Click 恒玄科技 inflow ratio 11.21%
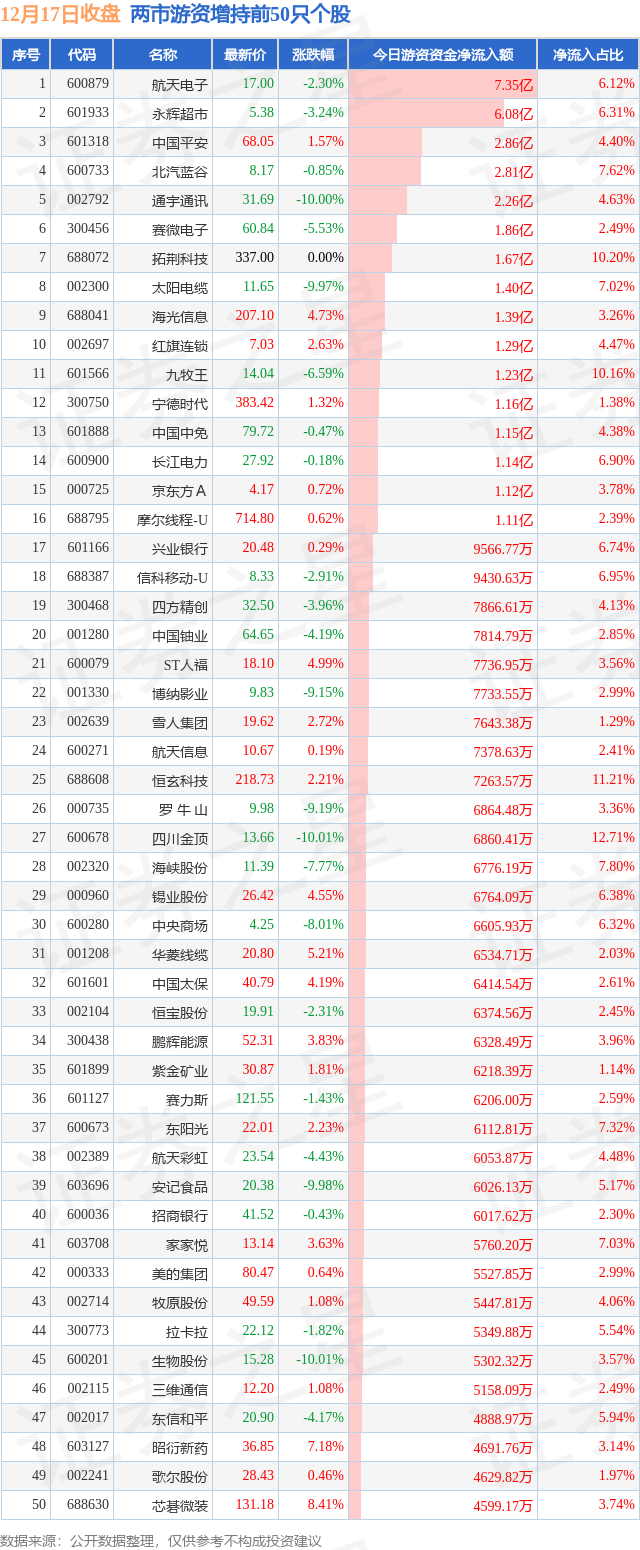The height and width of the screenshot is (1550, 640). coord(614,780)
